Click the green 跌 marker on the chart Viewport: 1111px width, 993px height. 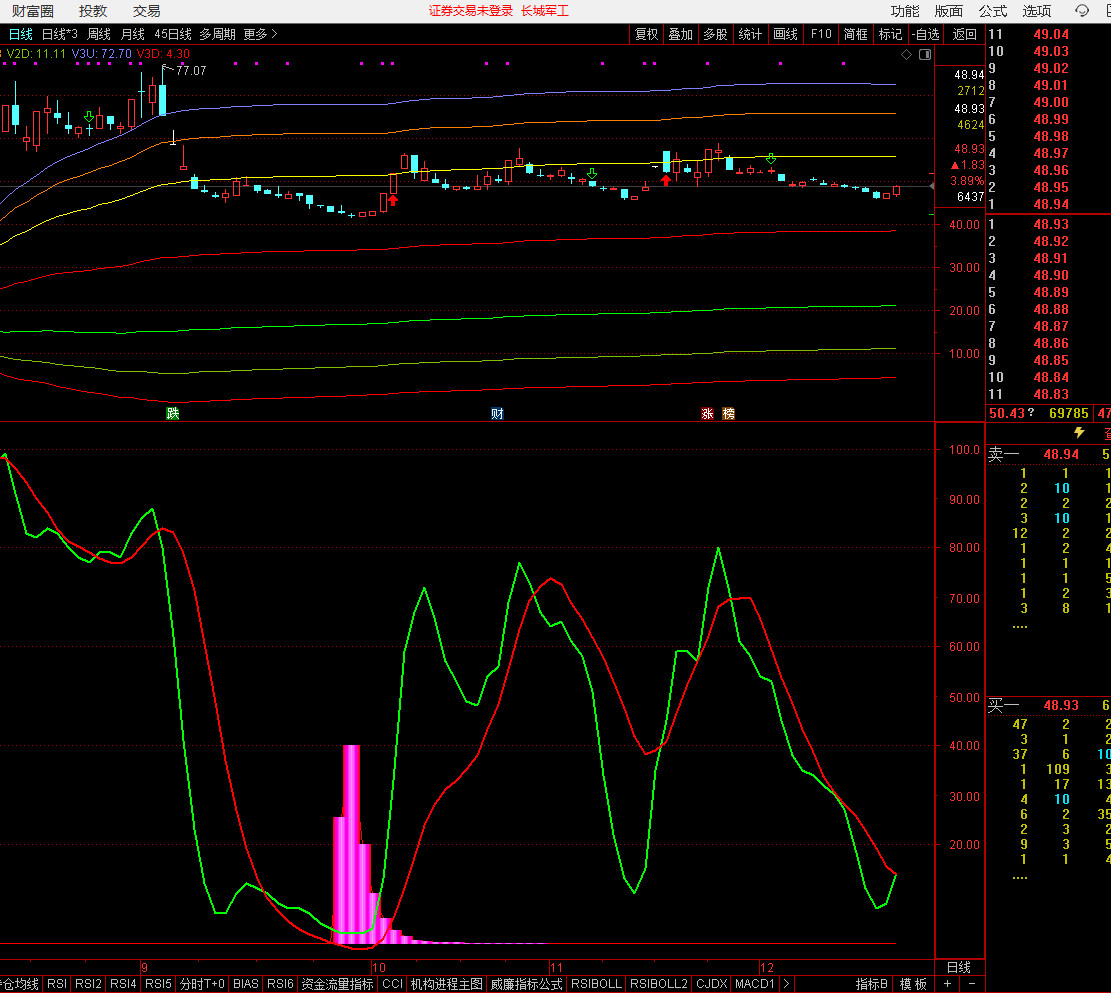coord(173,413)
